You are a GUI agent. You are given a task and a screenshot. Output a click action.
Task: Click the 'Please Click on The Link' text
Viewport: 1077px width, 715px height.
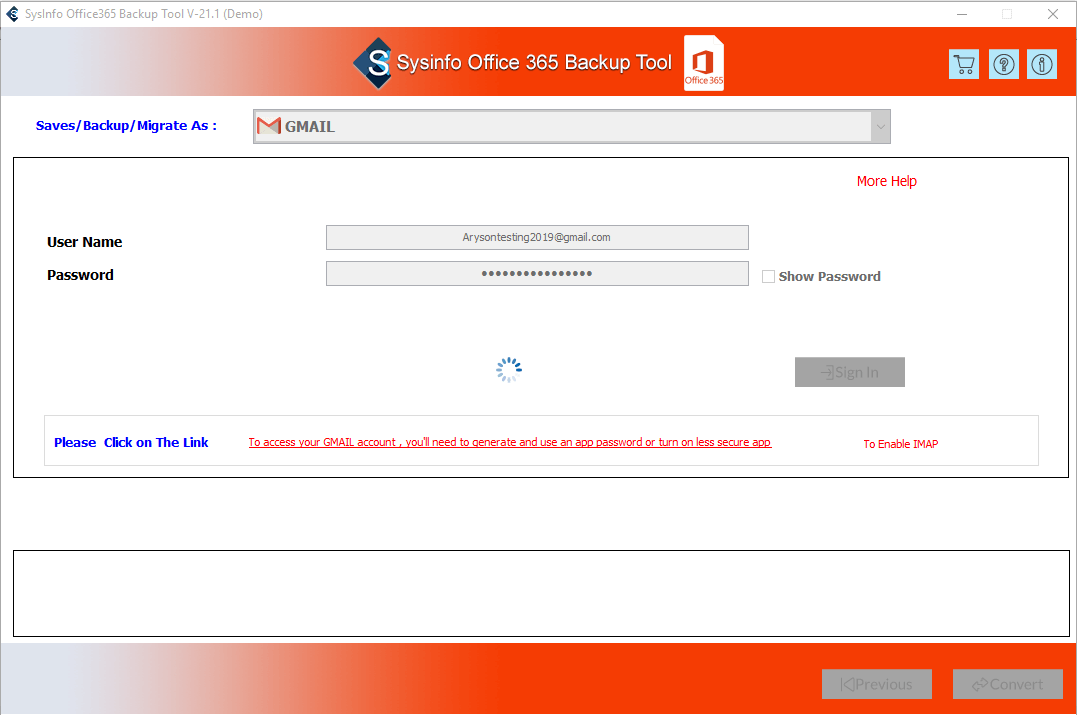click(131, 442)
